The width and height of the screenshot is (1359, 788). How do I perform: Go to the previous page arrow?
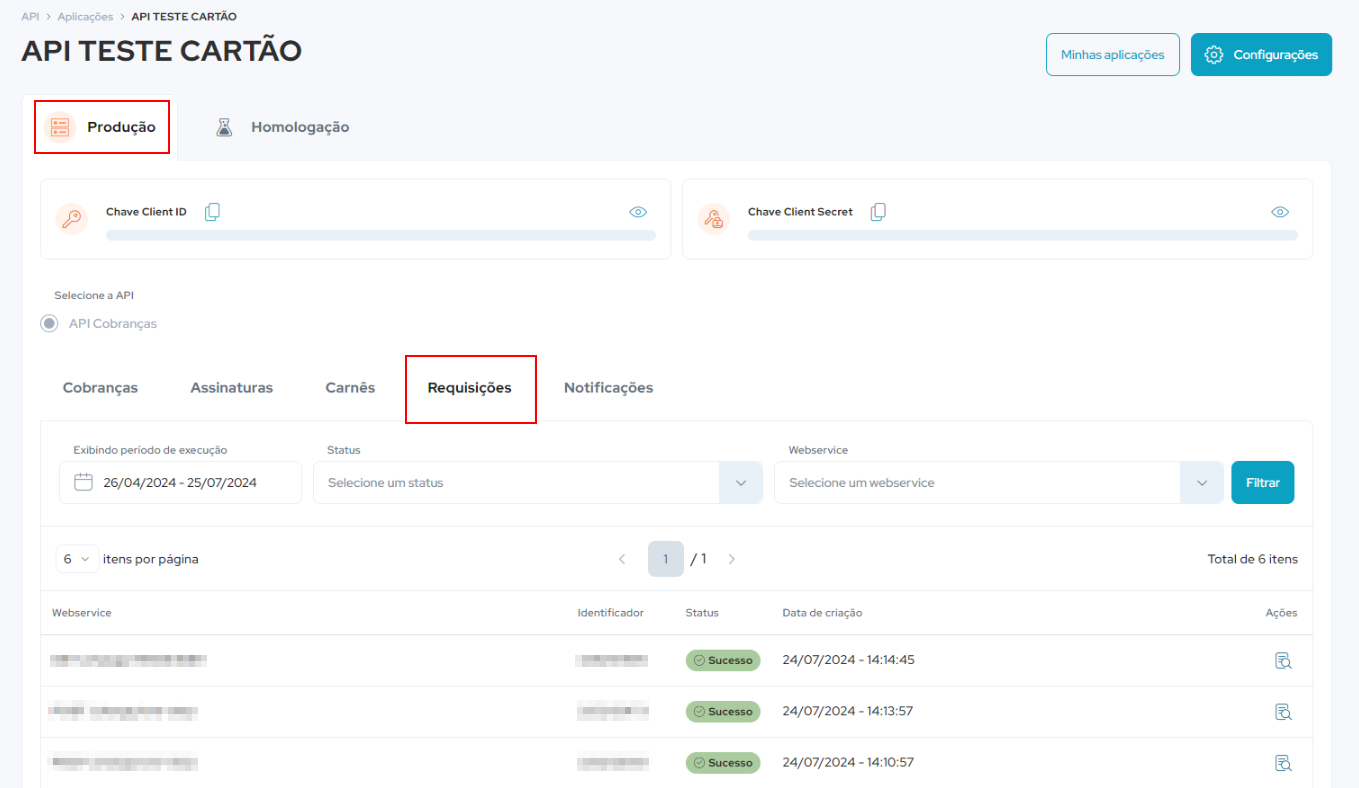(x=622, y=559)
